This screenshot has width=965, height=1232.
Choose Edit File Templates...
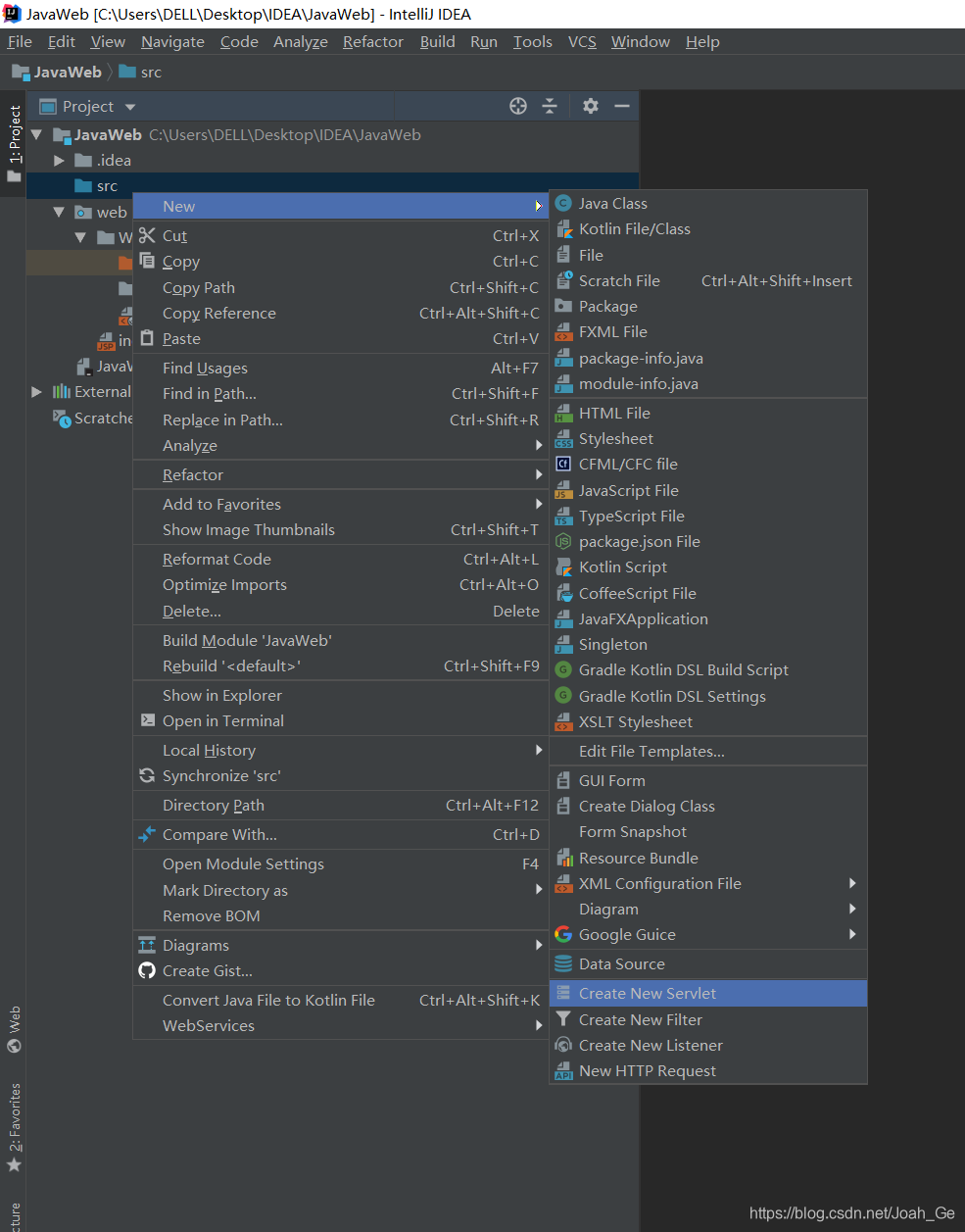708,752
